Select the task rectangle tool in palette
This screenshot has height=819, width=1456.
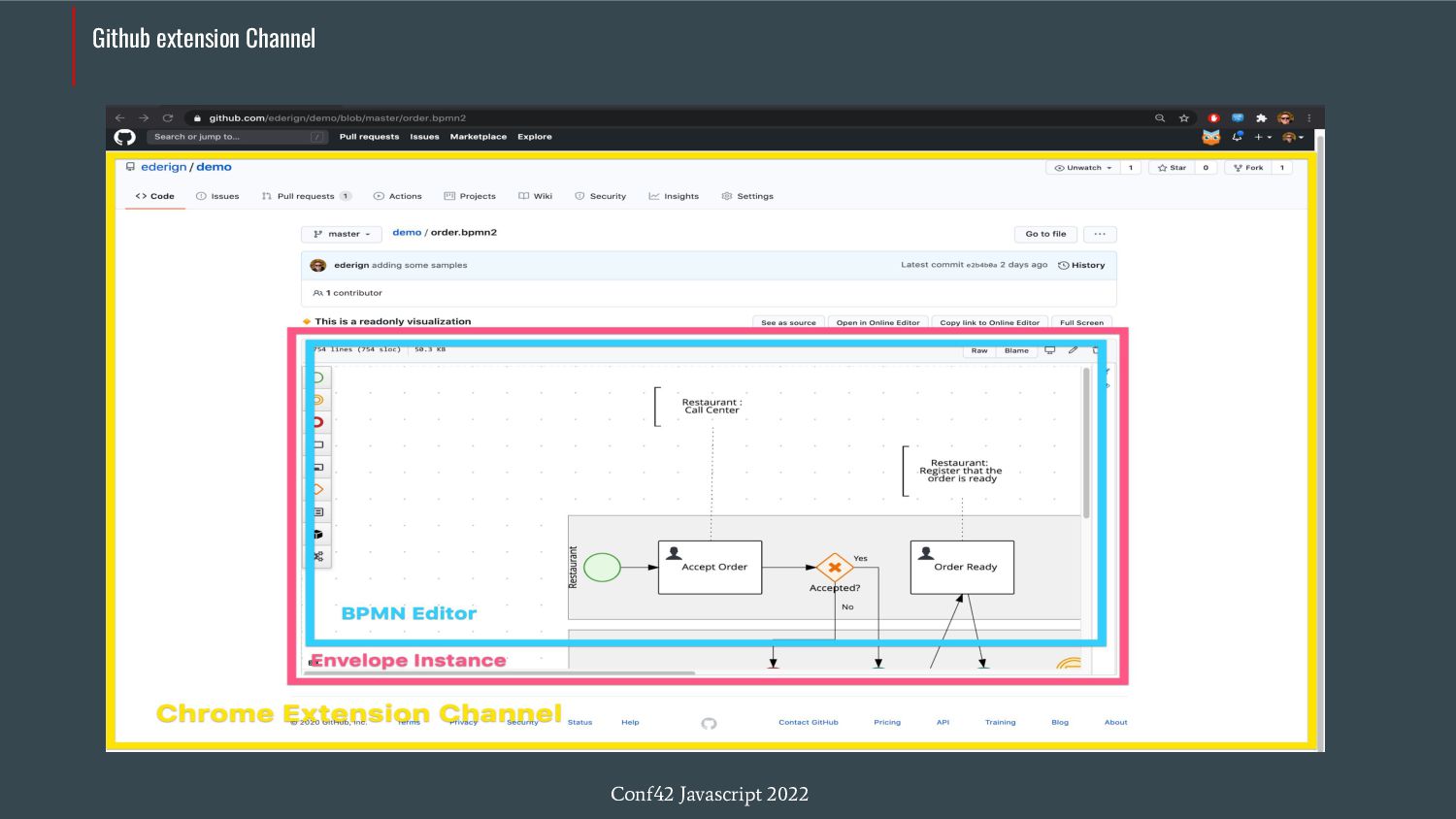point(318,444)
